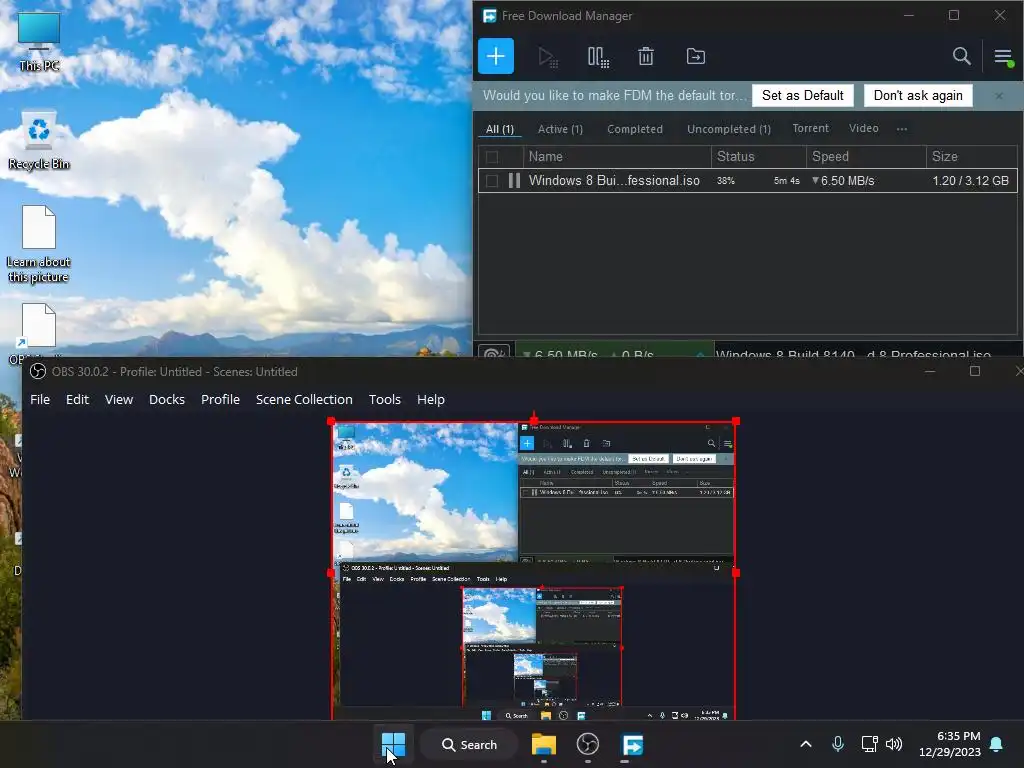
Task: Click the 6.50 MB/s speed value
Action: pos(847,181)
